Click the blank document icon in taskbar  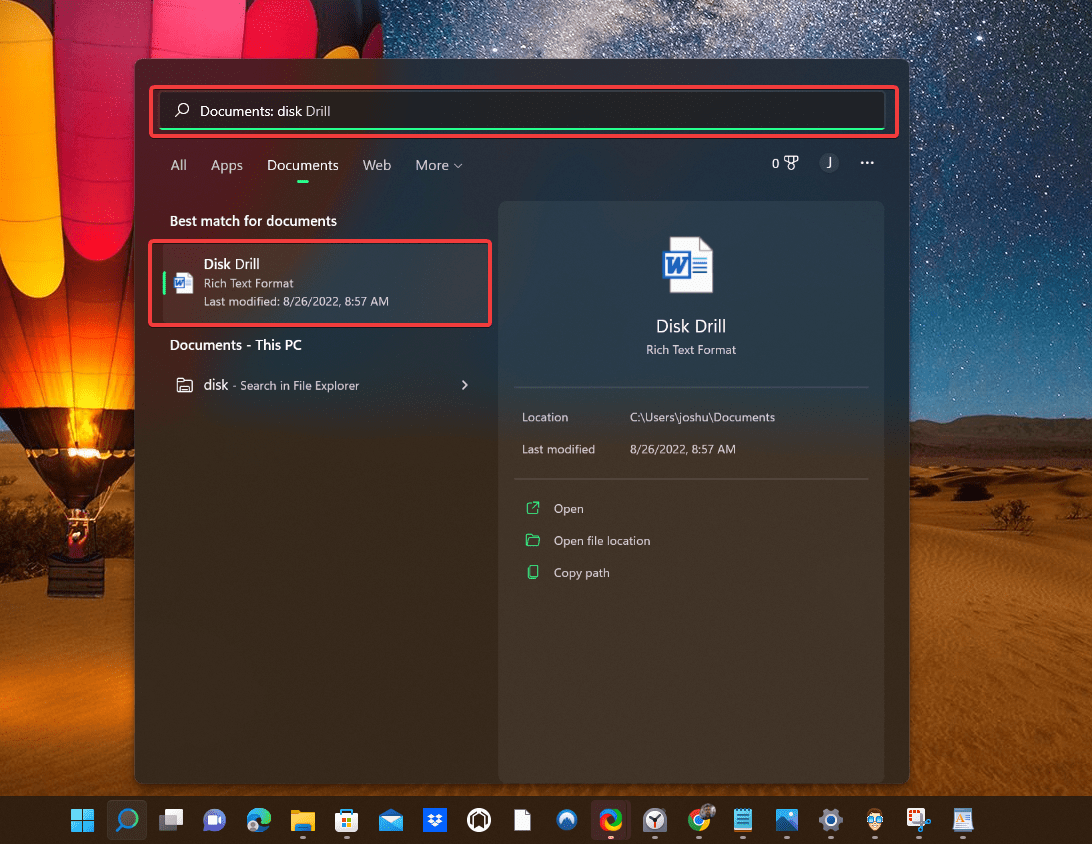tap(522, 820)
